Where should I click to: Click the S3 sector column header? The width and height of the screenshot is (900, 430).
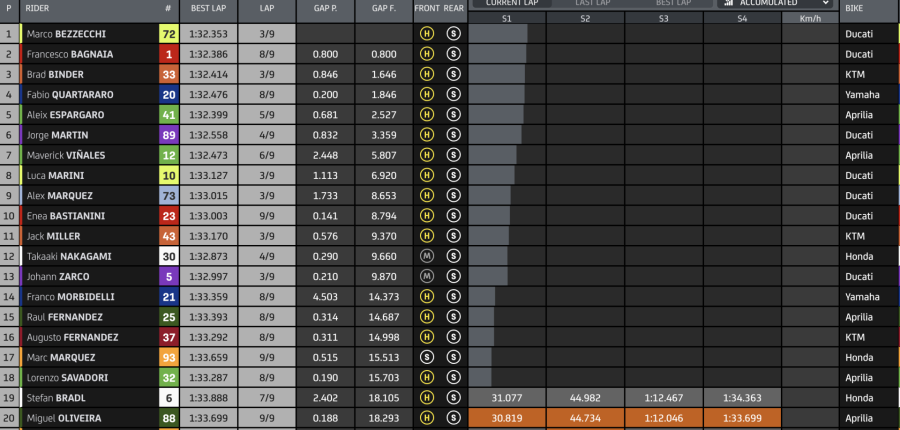pos(664,18)
